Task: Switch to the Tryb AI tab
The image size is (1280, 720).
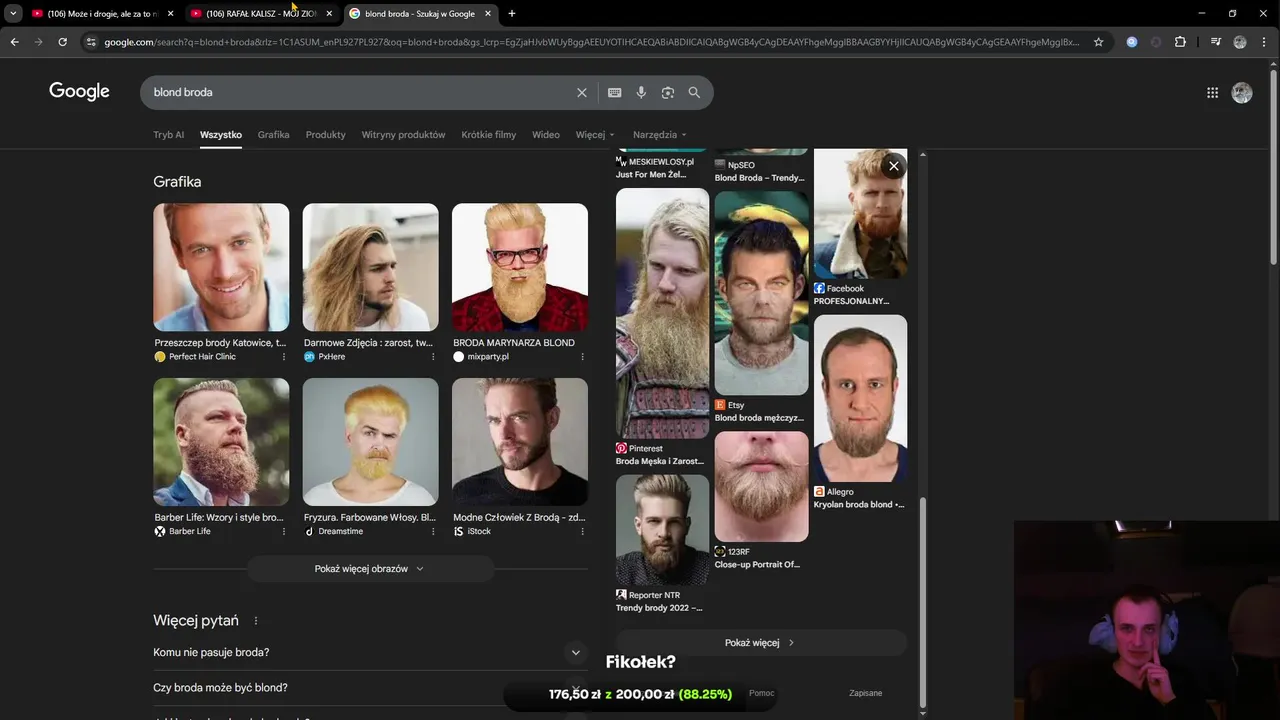Action: coord(168,134)
